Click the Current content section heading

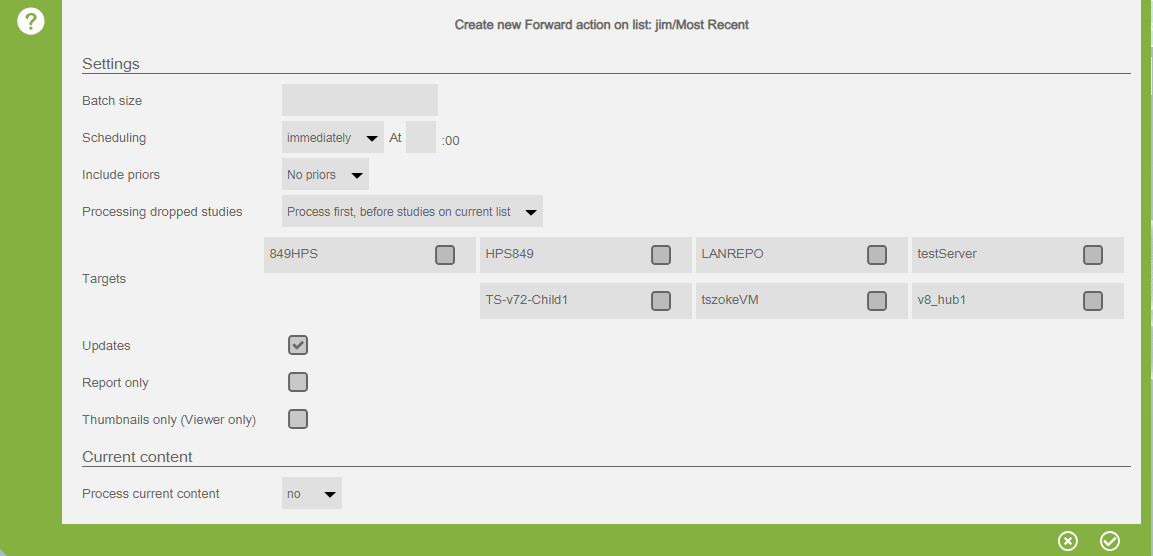(x=137, y=457)
